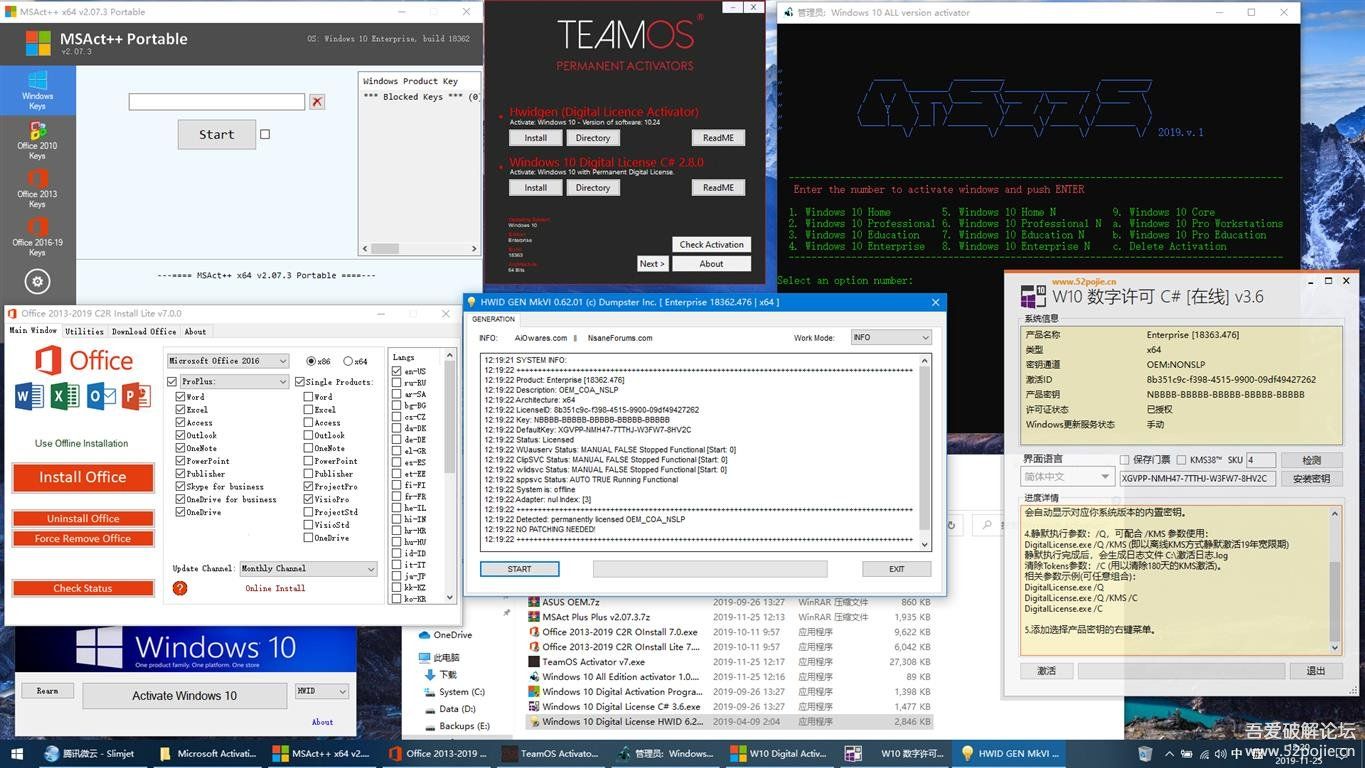
Task: Open 简体中文 interface language dropdown
Action: [x=1068, y=477]
